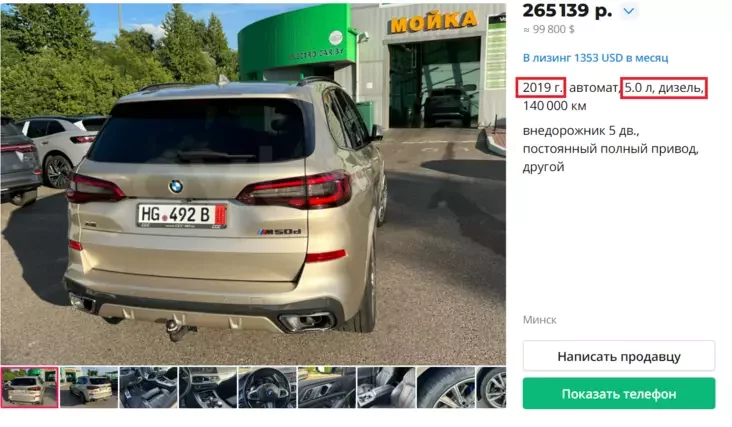Click the ≈ 99 800 $ converted price
The image size is (732, 427).
549,29
